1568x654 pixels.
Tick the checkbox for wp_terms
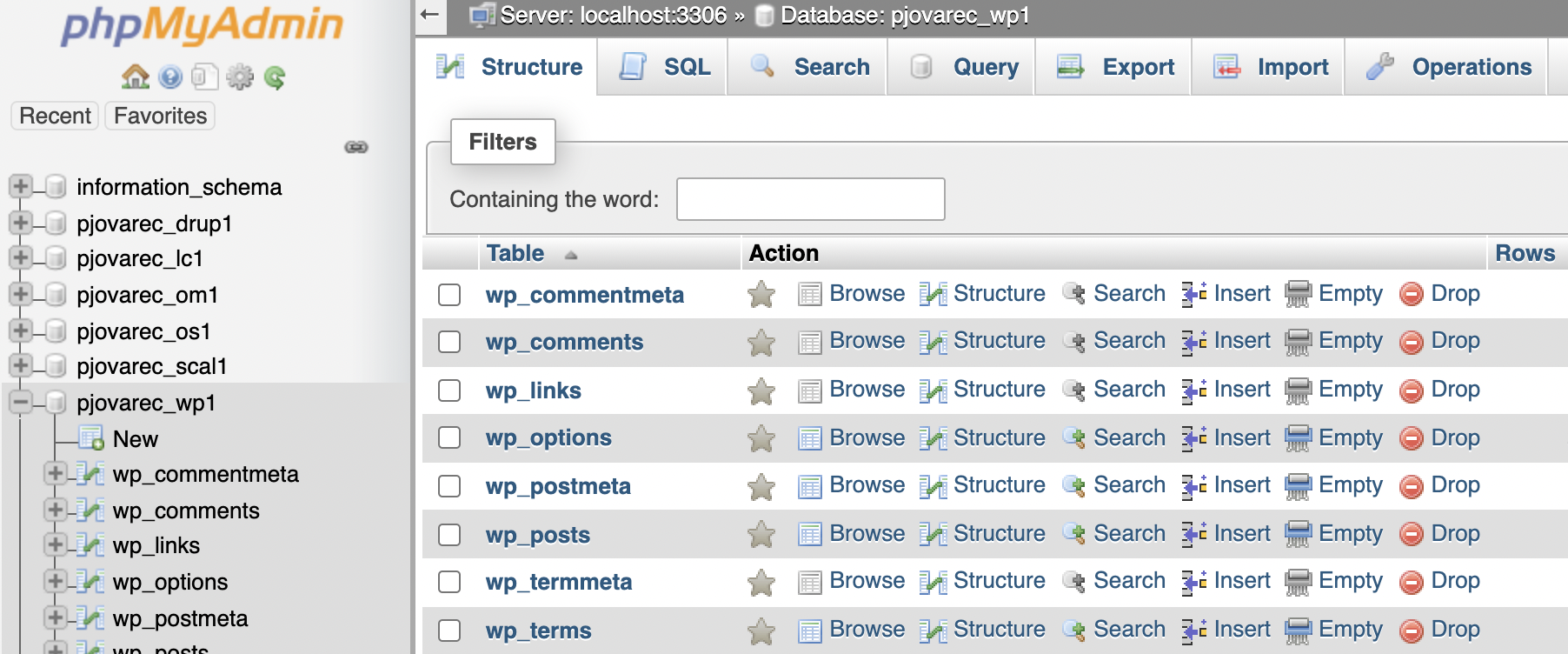tap(449, 631)
